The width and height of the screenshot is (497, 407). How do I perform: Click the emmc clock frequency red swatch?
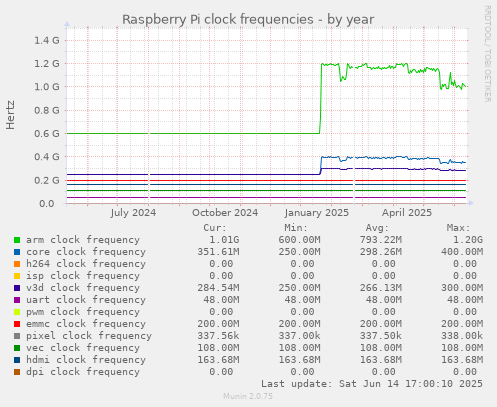tap(17, 324)
